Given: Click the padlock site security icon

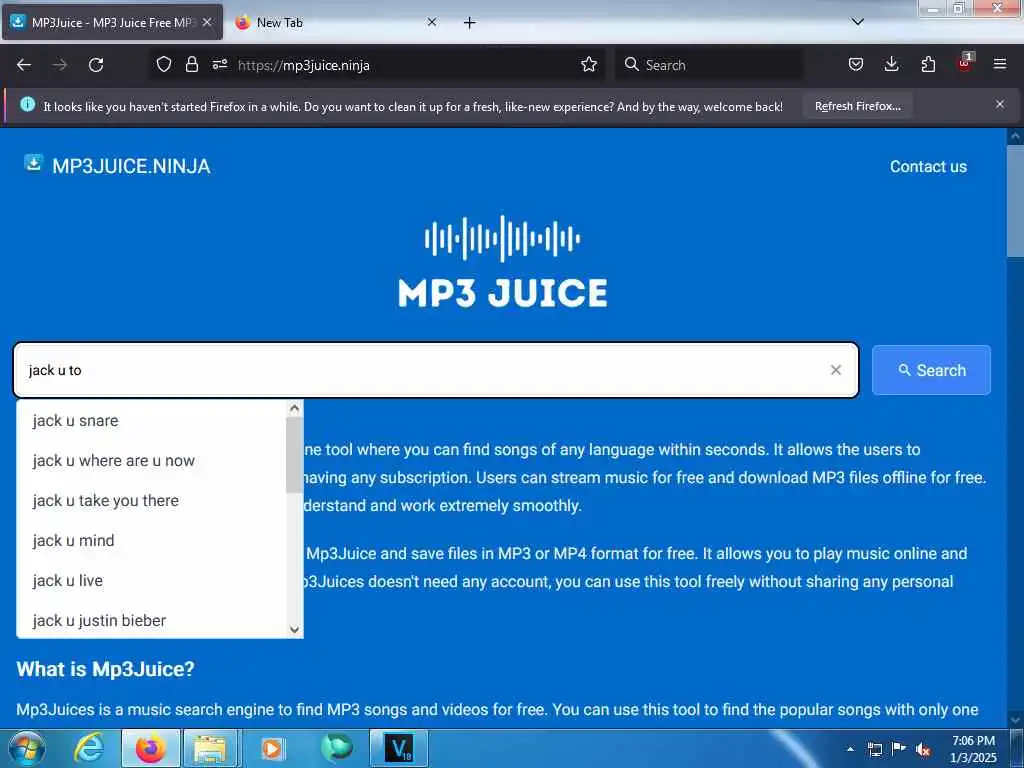Looking at the screenshot, I should click(191, 65).
